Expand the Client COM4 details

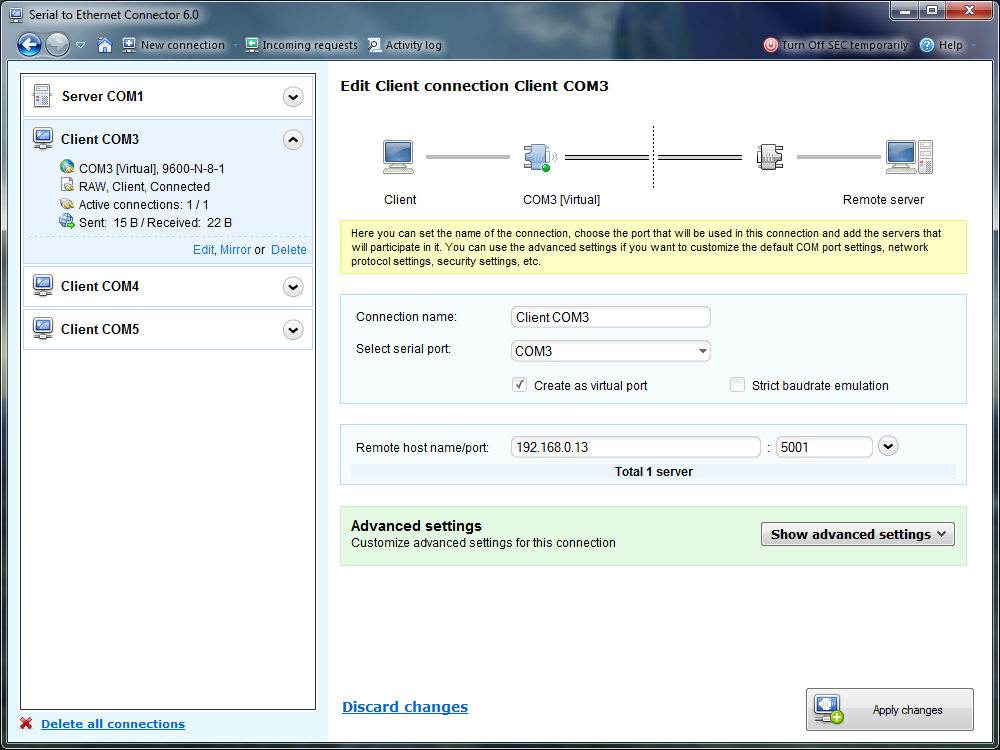coord(293,287)
